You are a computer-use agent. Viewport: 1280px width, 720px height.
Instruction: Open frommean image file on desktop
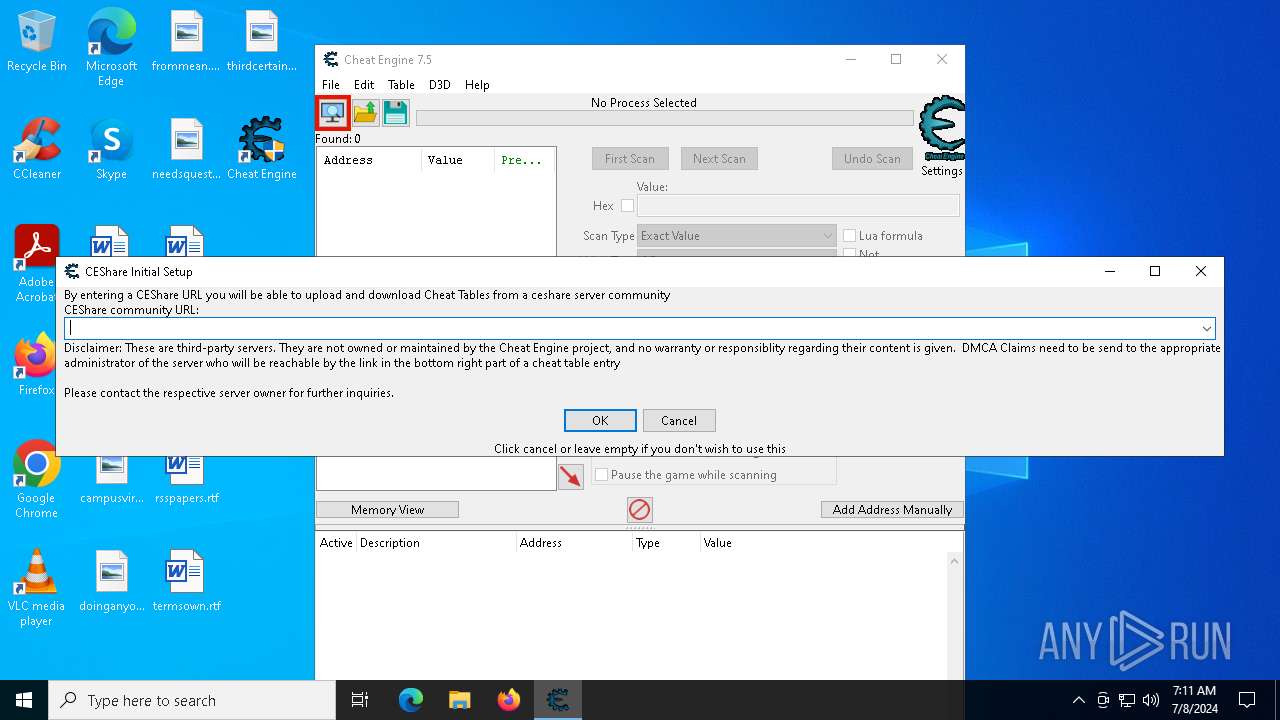point(186,42)
